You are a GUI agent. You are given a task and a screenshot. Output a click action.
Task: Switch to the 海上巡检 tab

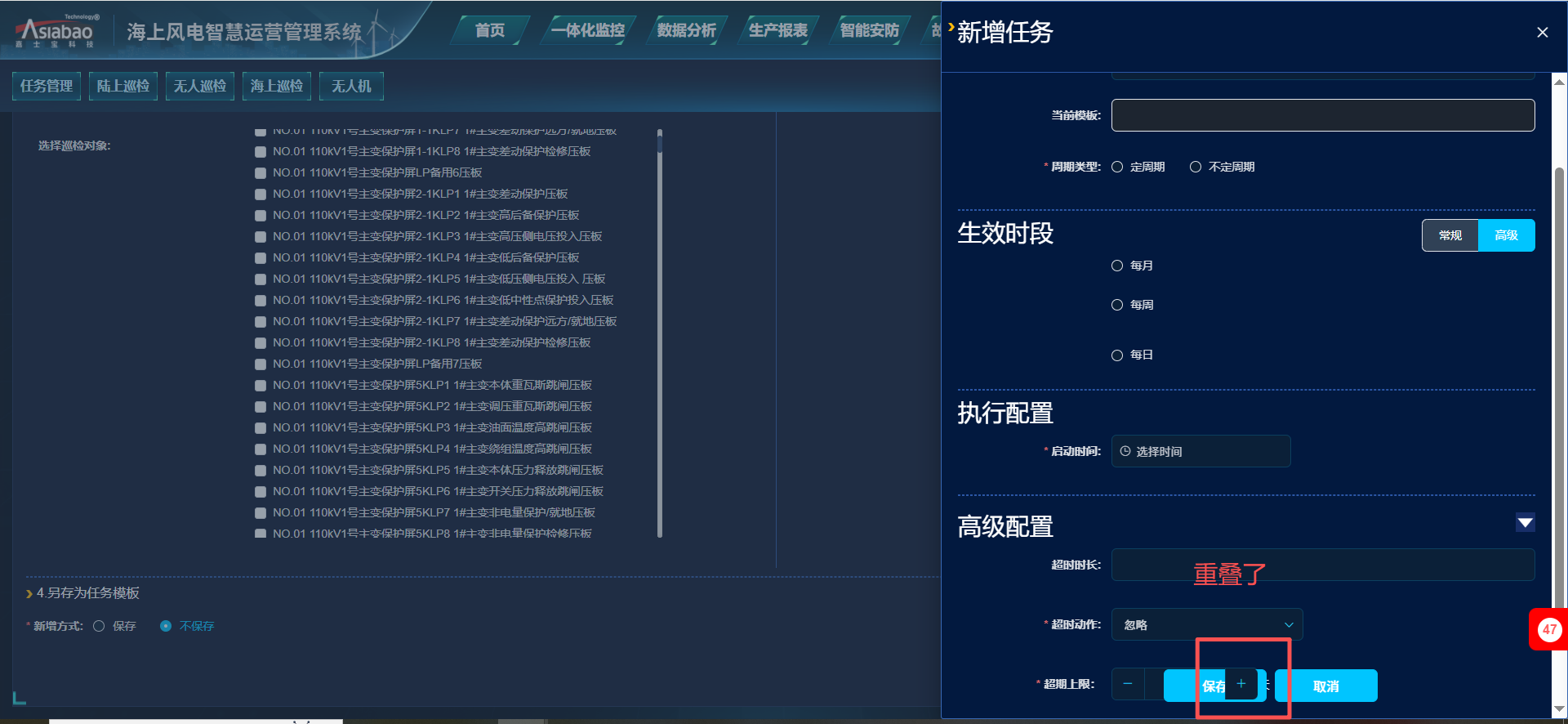click(276, 86)
